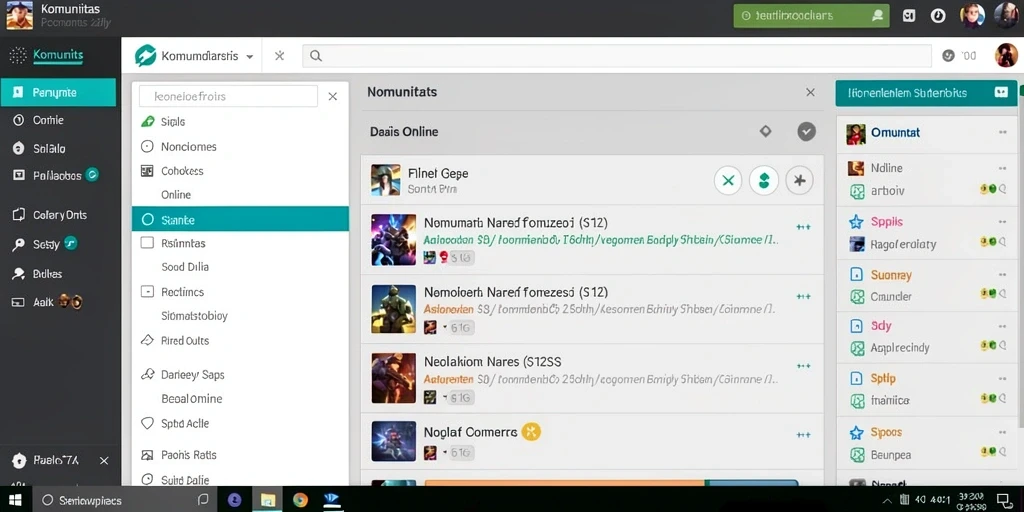Click the chat icon in the teal right panel header
The width and height of the screenshot is (1024, 512).
1001,93
